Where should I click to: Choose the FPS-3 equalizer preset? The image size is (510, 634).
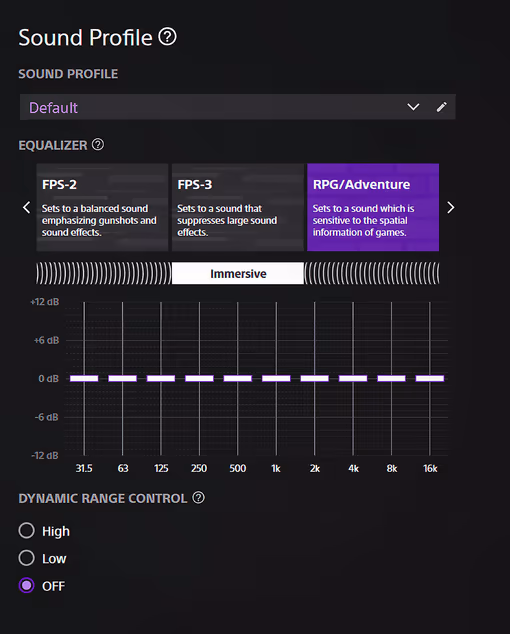click(x=238, y=207)
